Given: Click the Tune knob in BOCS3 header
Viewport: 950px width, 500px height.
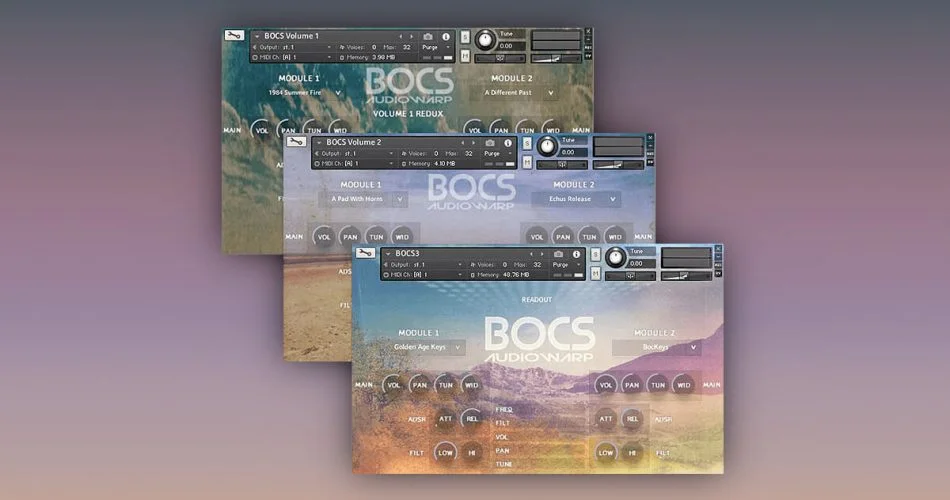Looking at the screenshot, I should coord(615,257).
